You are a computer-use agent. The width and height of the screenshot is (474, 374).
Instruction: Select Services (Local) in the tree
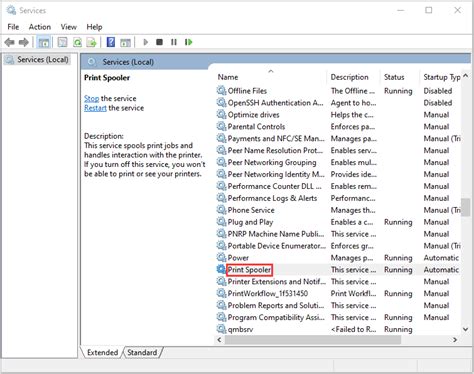coord(37,60)
